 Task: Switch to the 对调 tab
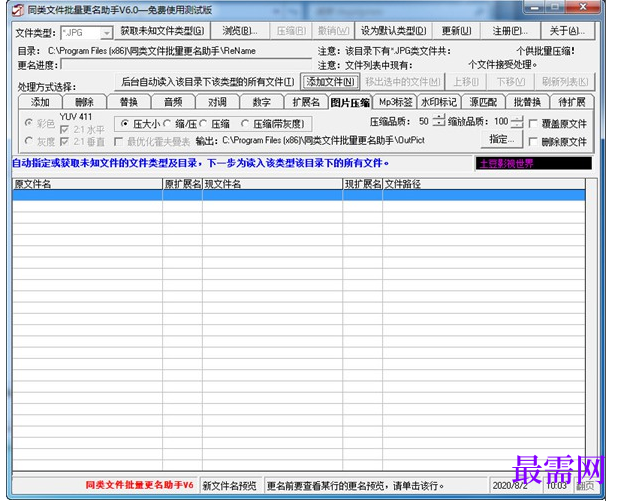217,102
